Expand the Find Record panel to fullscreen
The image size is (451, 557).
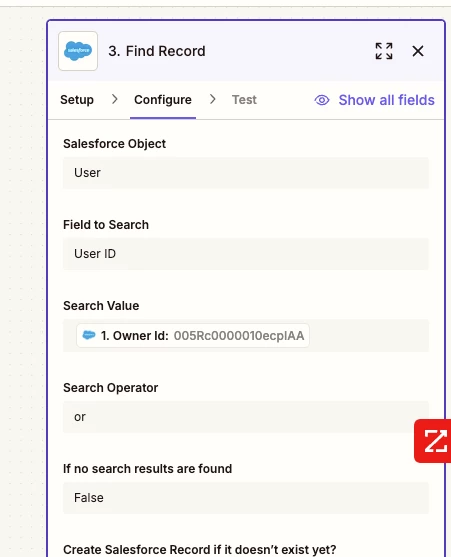point(384,51)
